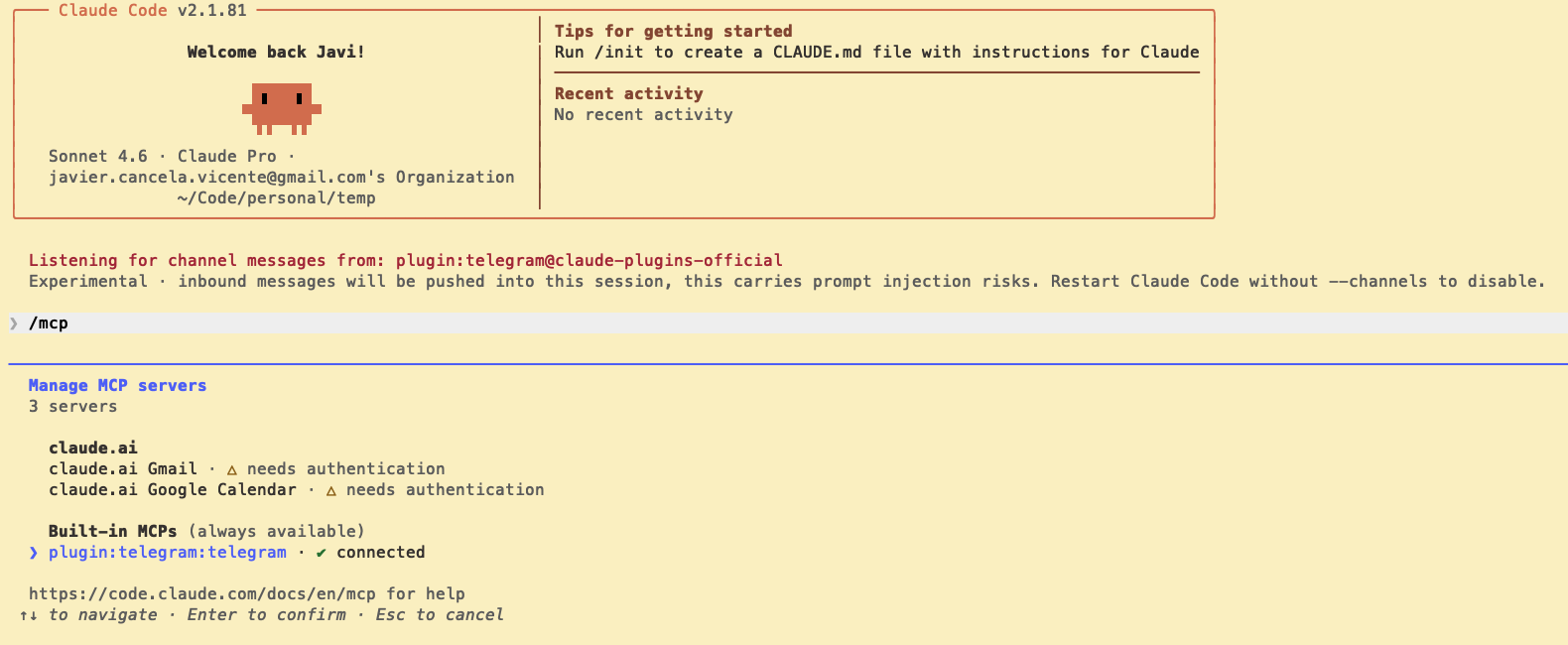Select the Tips for getting started section
The image size is (1568, 645).
tap(674, 31)
